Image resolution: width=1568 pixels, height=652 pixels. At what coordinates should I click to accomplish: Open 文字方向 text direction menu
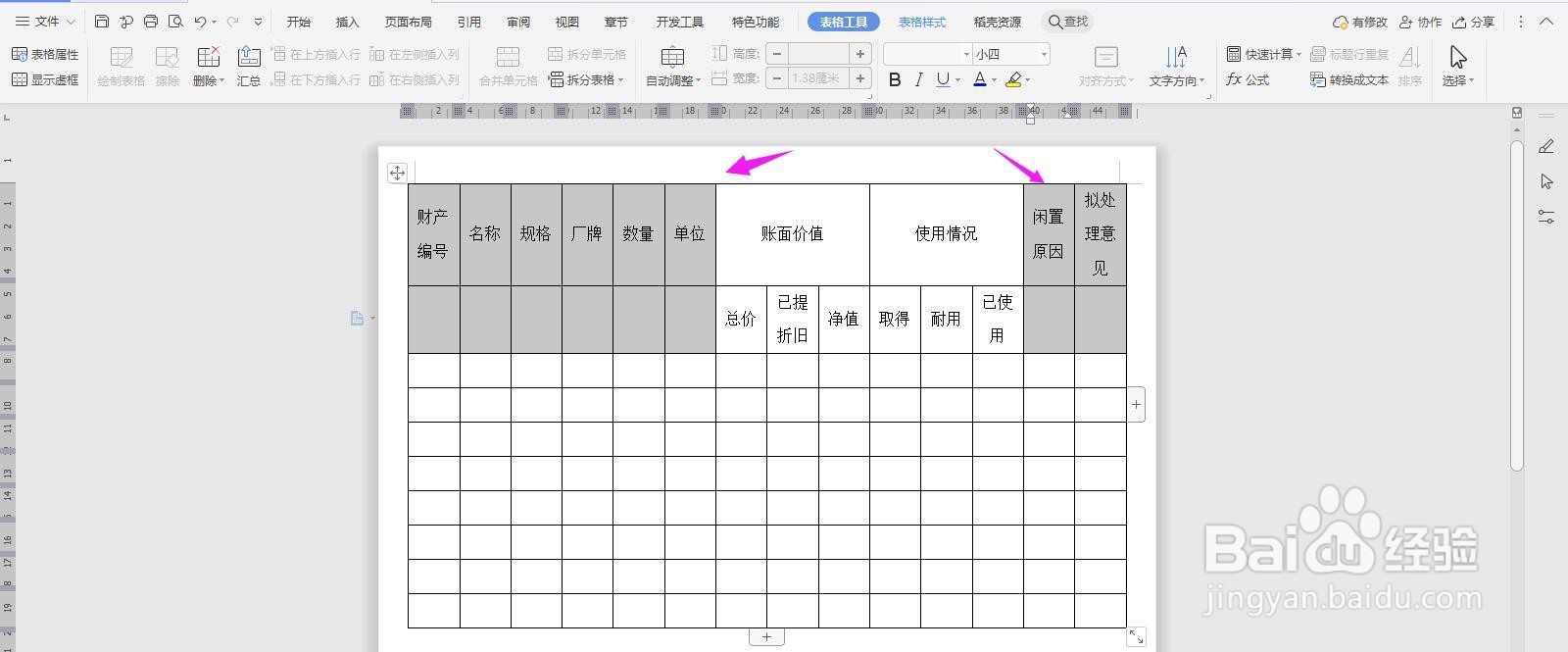click(x=1176, y=67)
